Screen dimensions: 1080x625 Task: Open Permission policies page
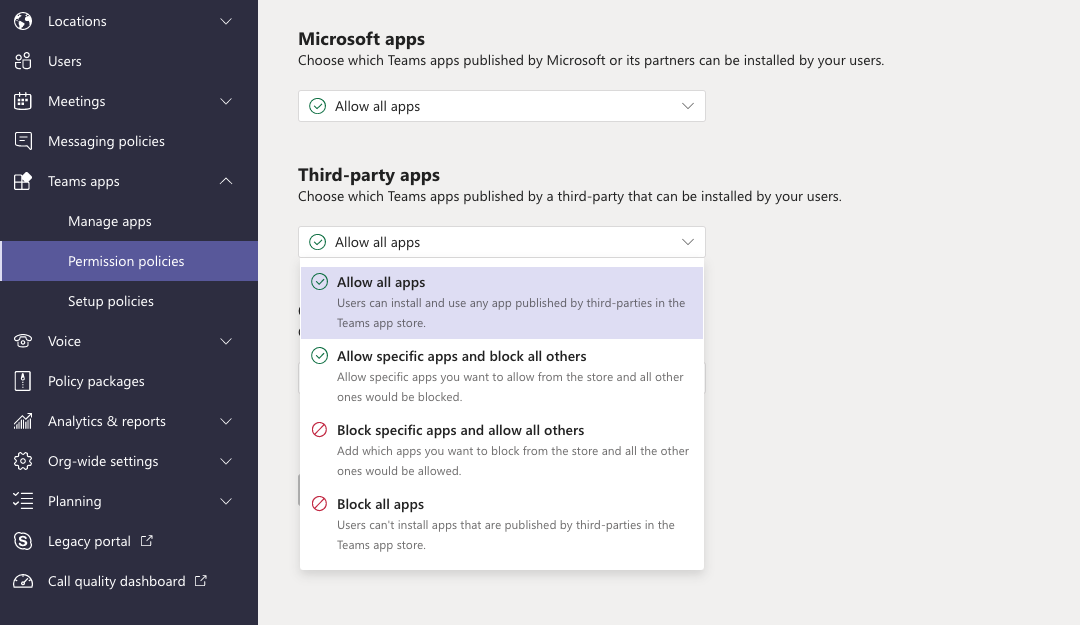click(x=129, y=261)
